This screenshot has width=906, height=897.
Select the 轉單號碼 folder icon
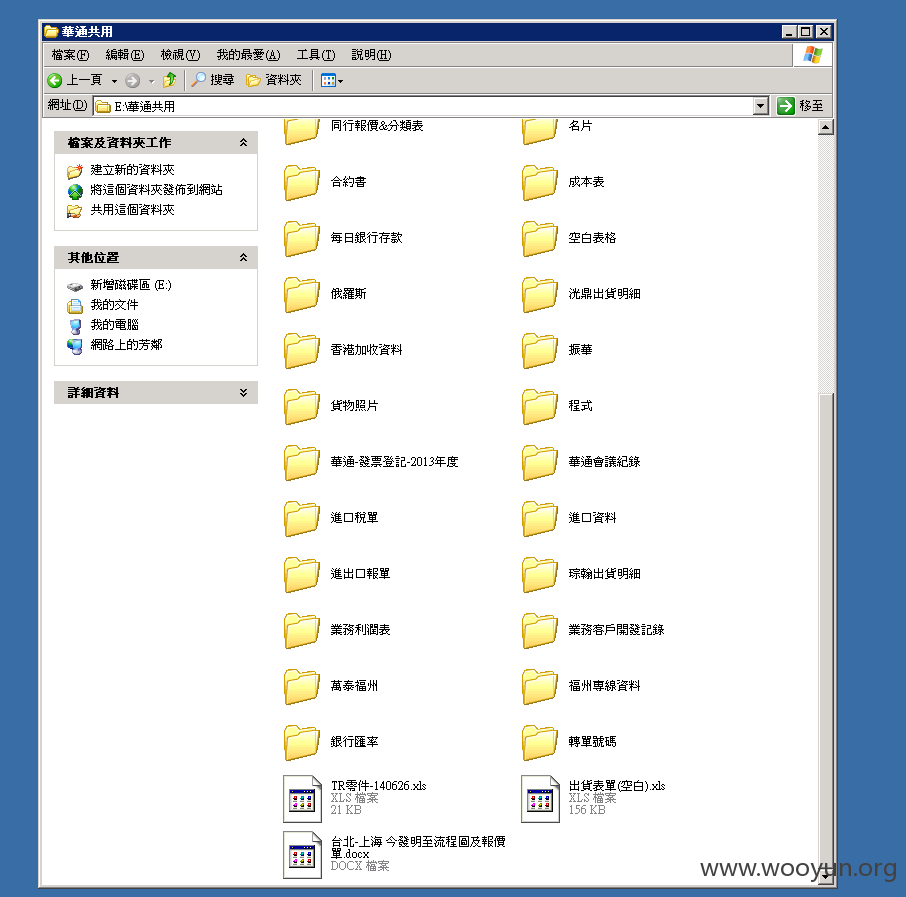pyautogui.click(x=540, y=743)
